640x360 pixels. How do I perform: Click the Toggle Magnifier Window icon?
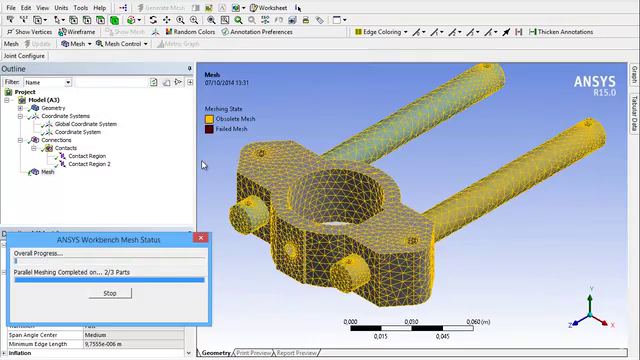tap(225, 20)
